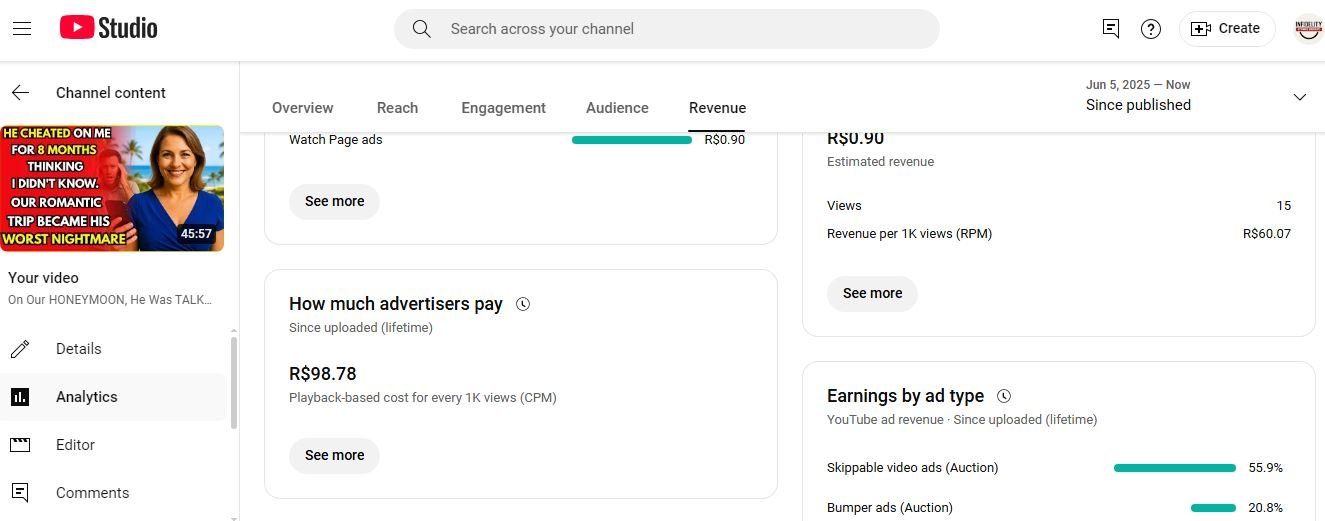Go back with Channel content arrow
The height and width of the screenshot is (521, 1325).
20,93
